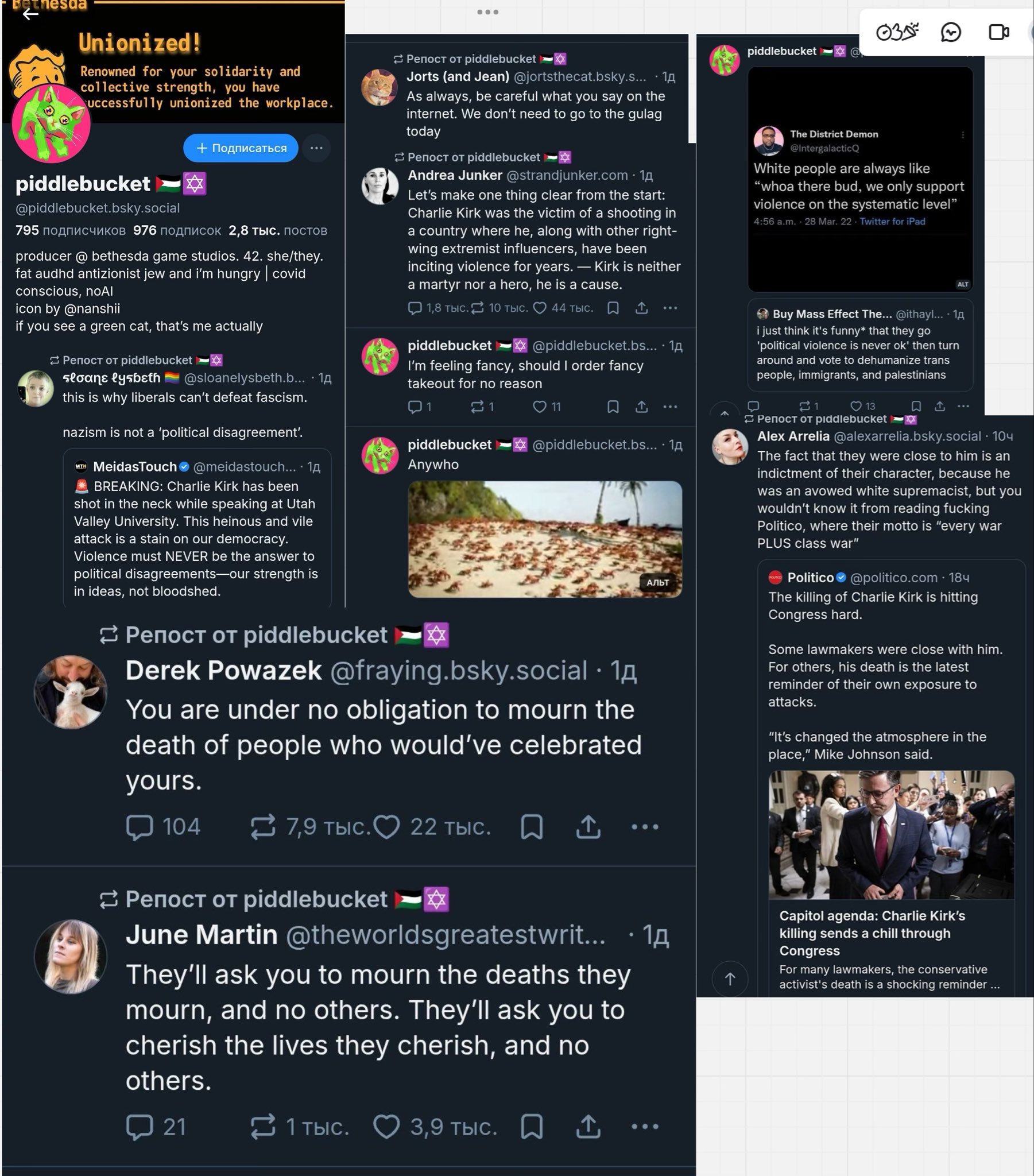This screenshot has width=1034, height=1176.
Task: Like Derek Powazek's post with heart icon
Action: 386,827
